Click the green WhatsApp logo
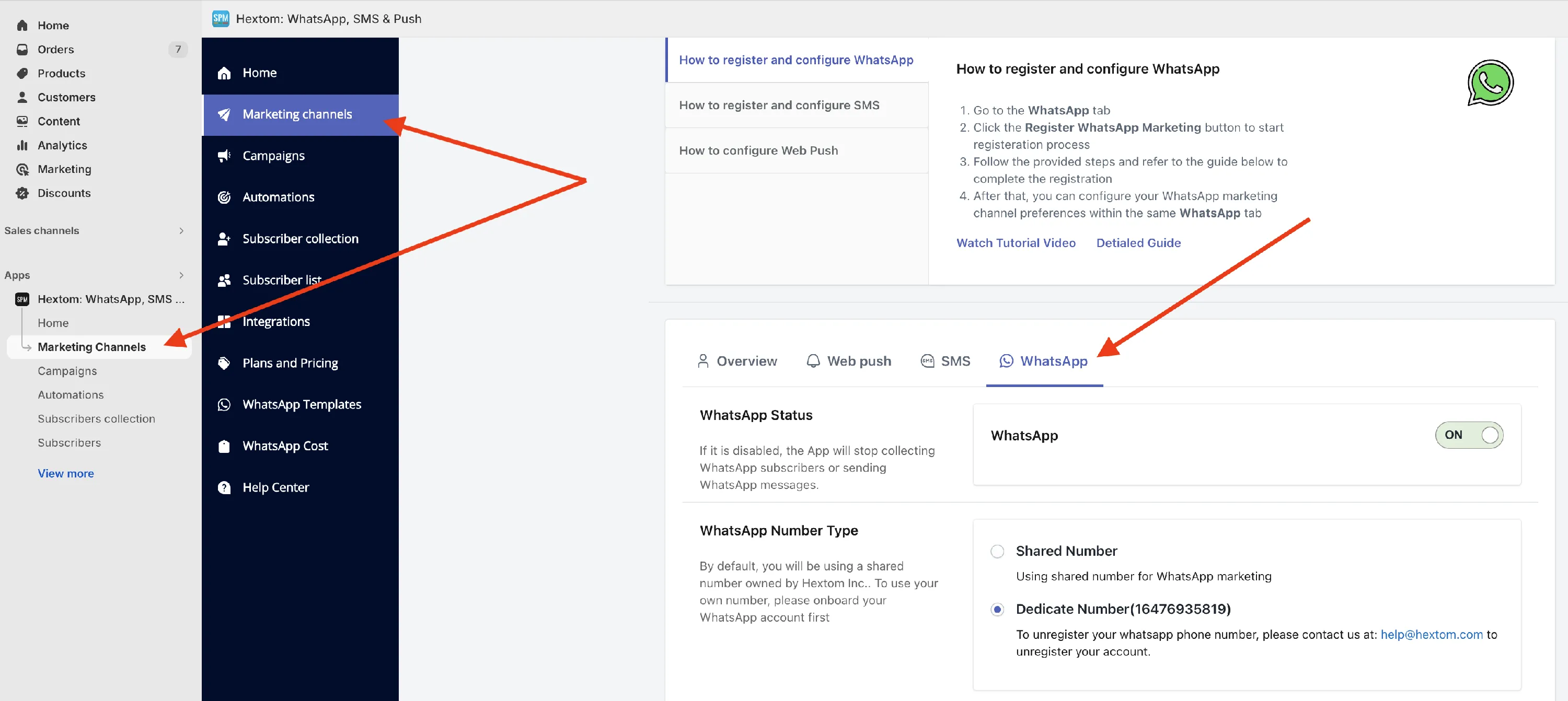 click(x=1490, y=83)
